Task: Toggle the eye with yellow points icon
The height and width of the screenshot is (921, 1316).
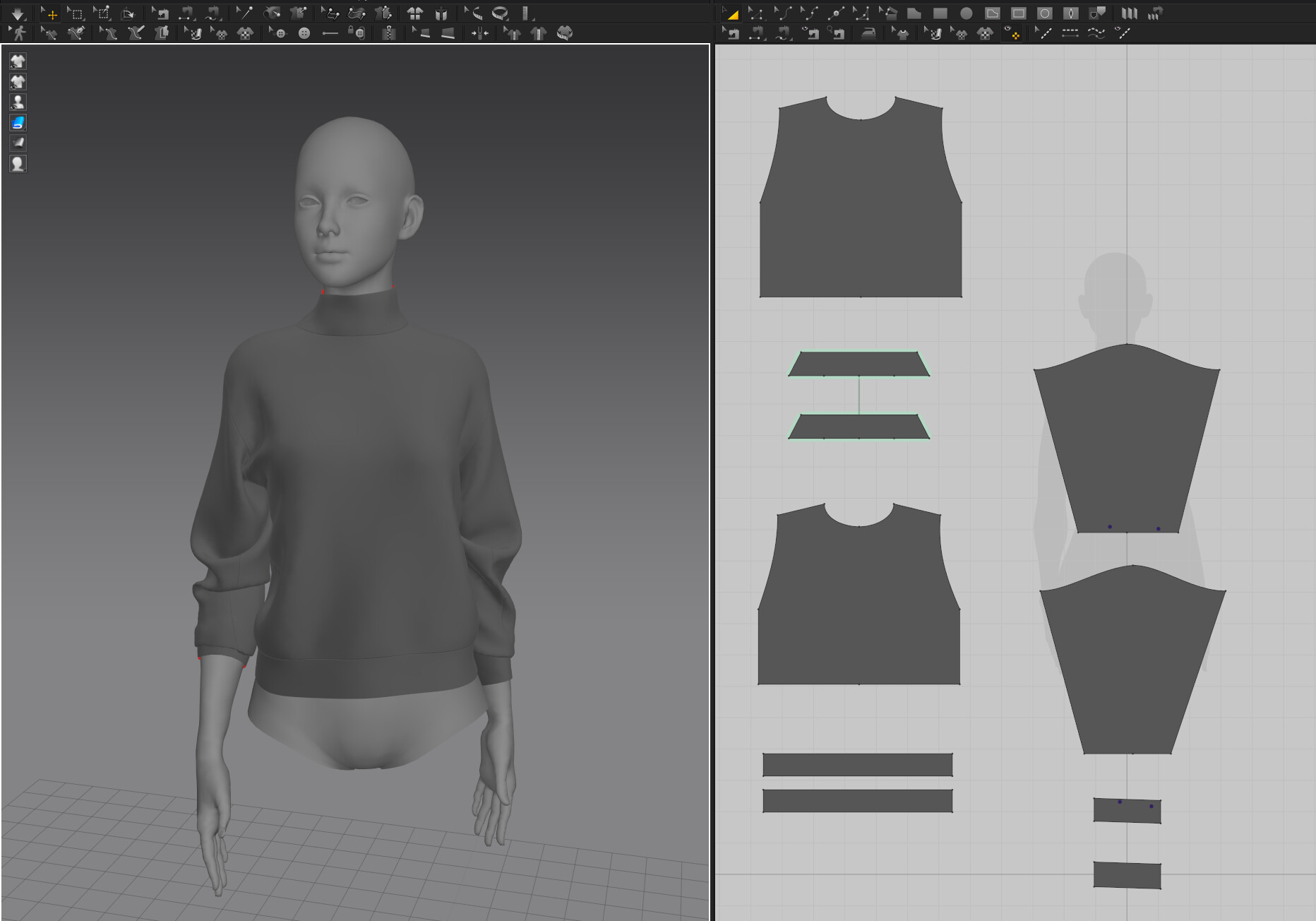Action: coord(1012,33)
